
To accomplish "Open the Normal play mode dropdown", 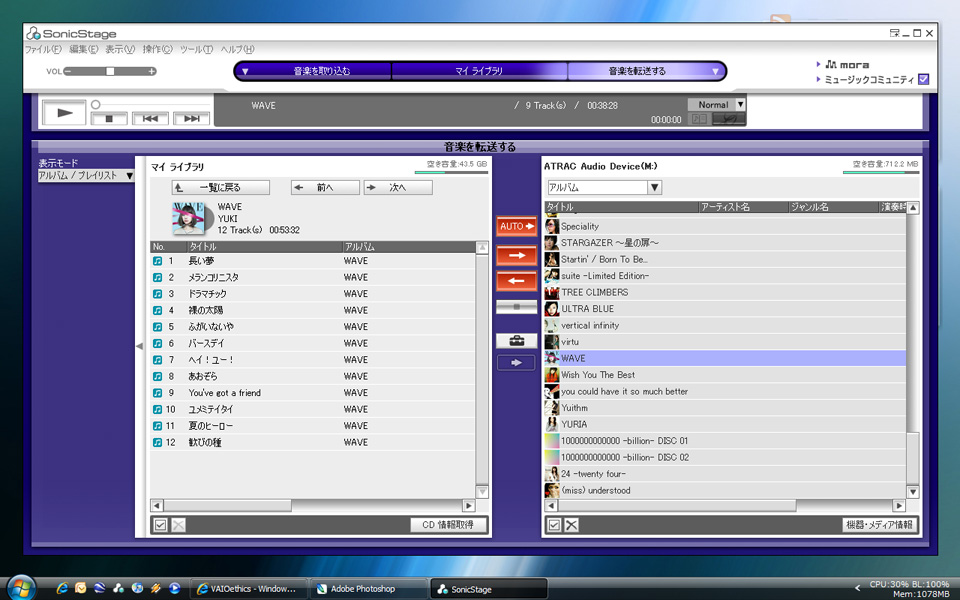I will click(740, 105).
